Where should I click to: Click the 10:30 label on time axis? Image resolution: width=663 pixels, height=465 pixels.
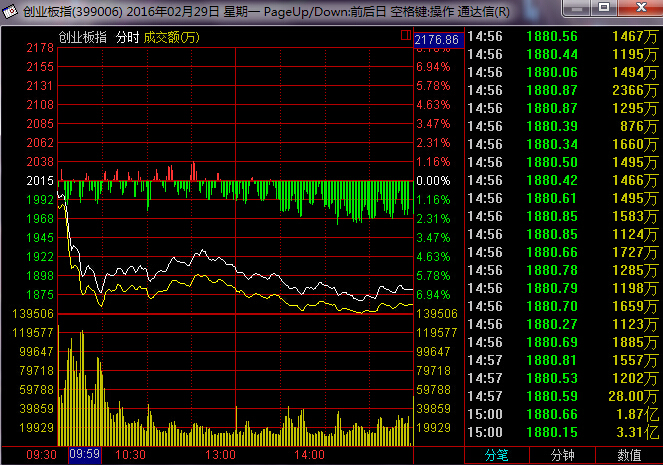pyautogui.click(x=131, y=455)
